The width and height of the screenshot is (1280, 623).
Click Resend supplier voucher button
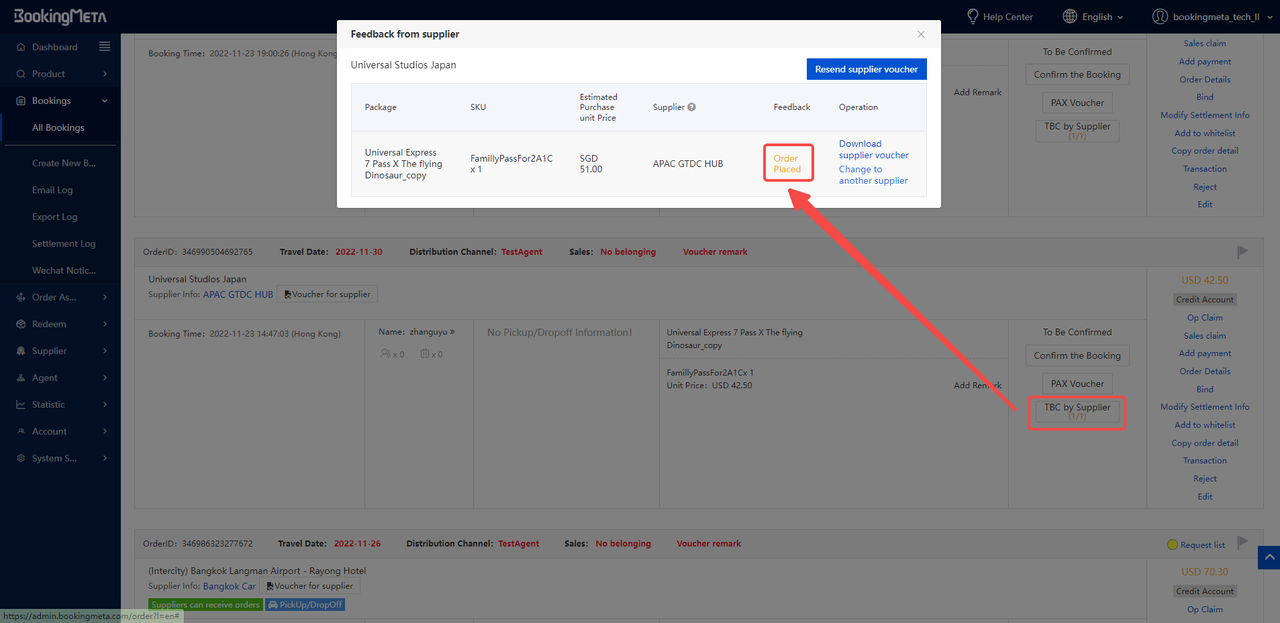866,69
